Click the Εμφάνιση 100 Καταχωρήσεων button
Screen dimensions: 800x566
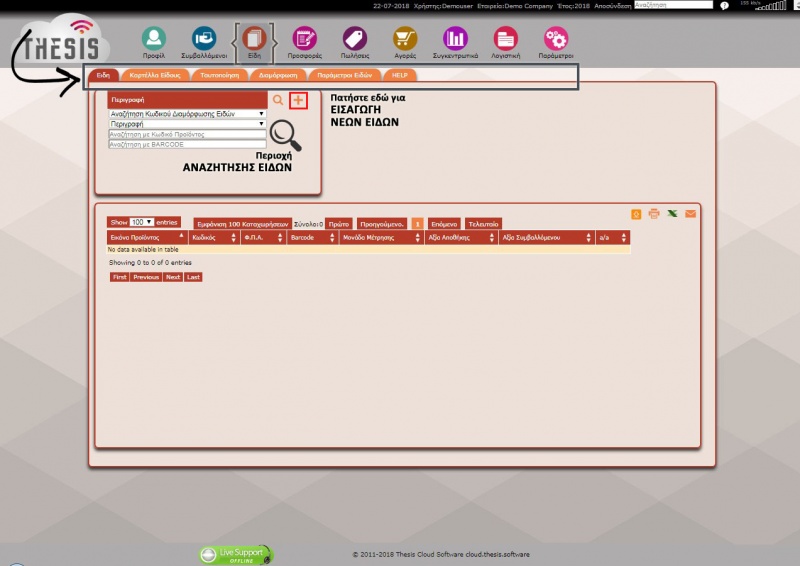[242, 224]
